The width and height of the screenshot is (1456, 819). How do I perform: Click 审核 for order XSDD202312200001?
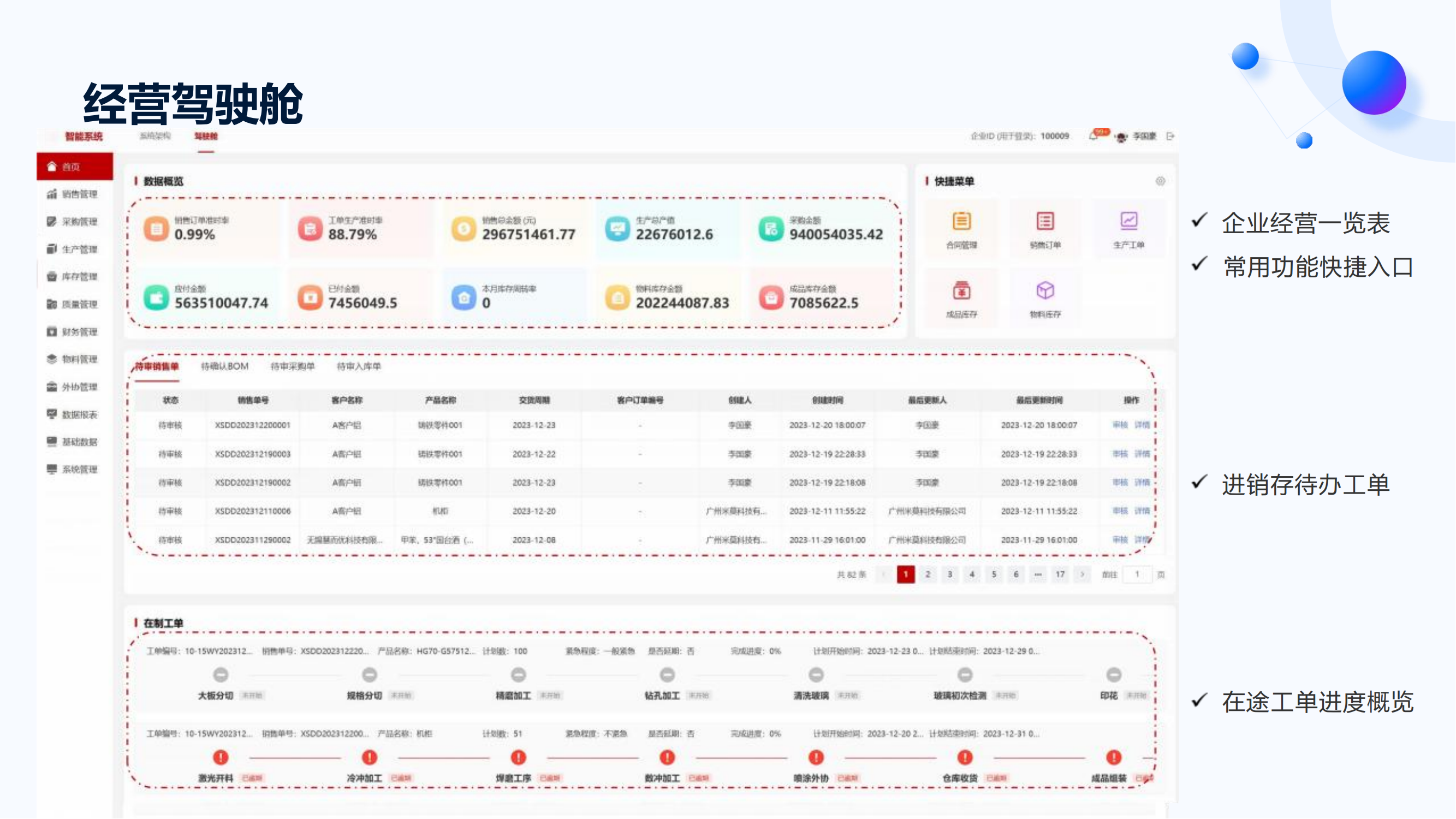click(1120, 425)
